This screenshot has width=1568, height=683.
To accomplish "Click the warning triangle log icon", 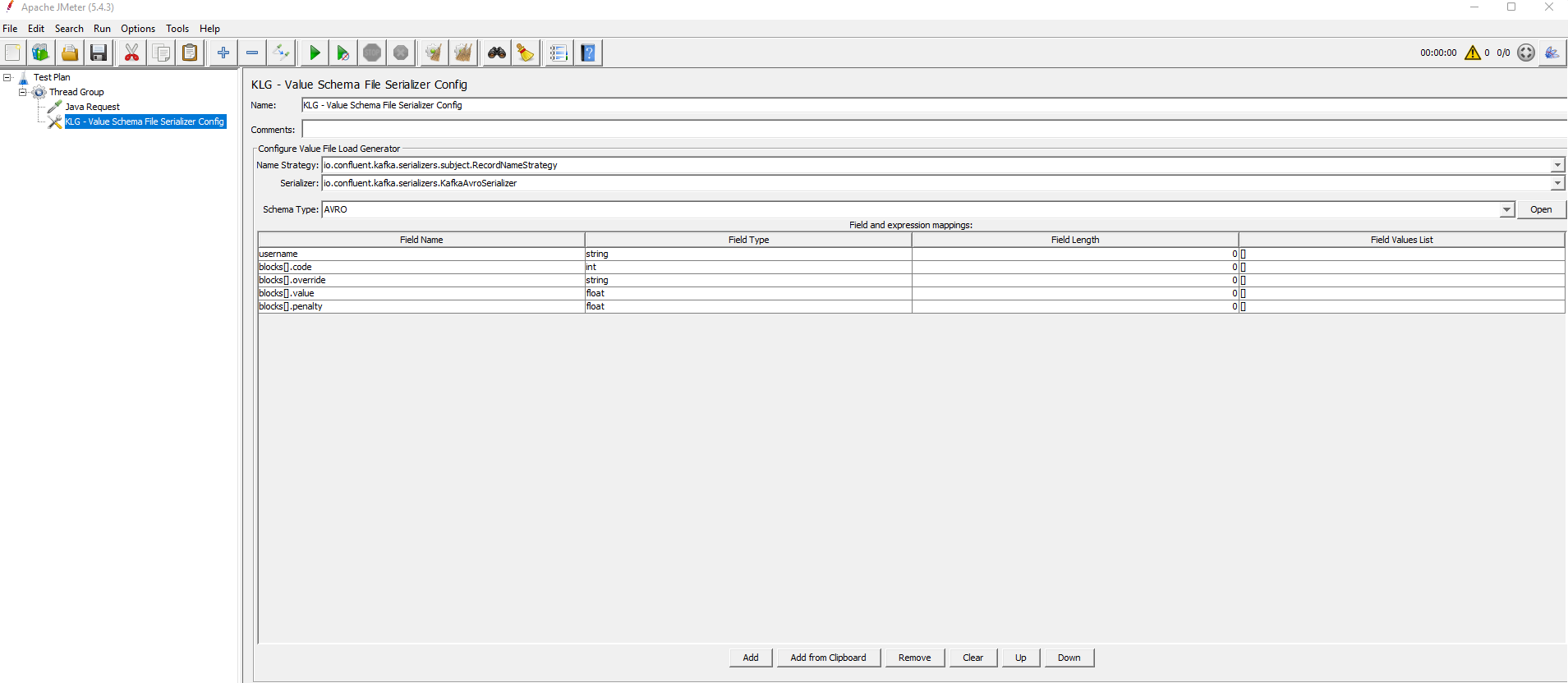I will click(x=1473, y=53).
